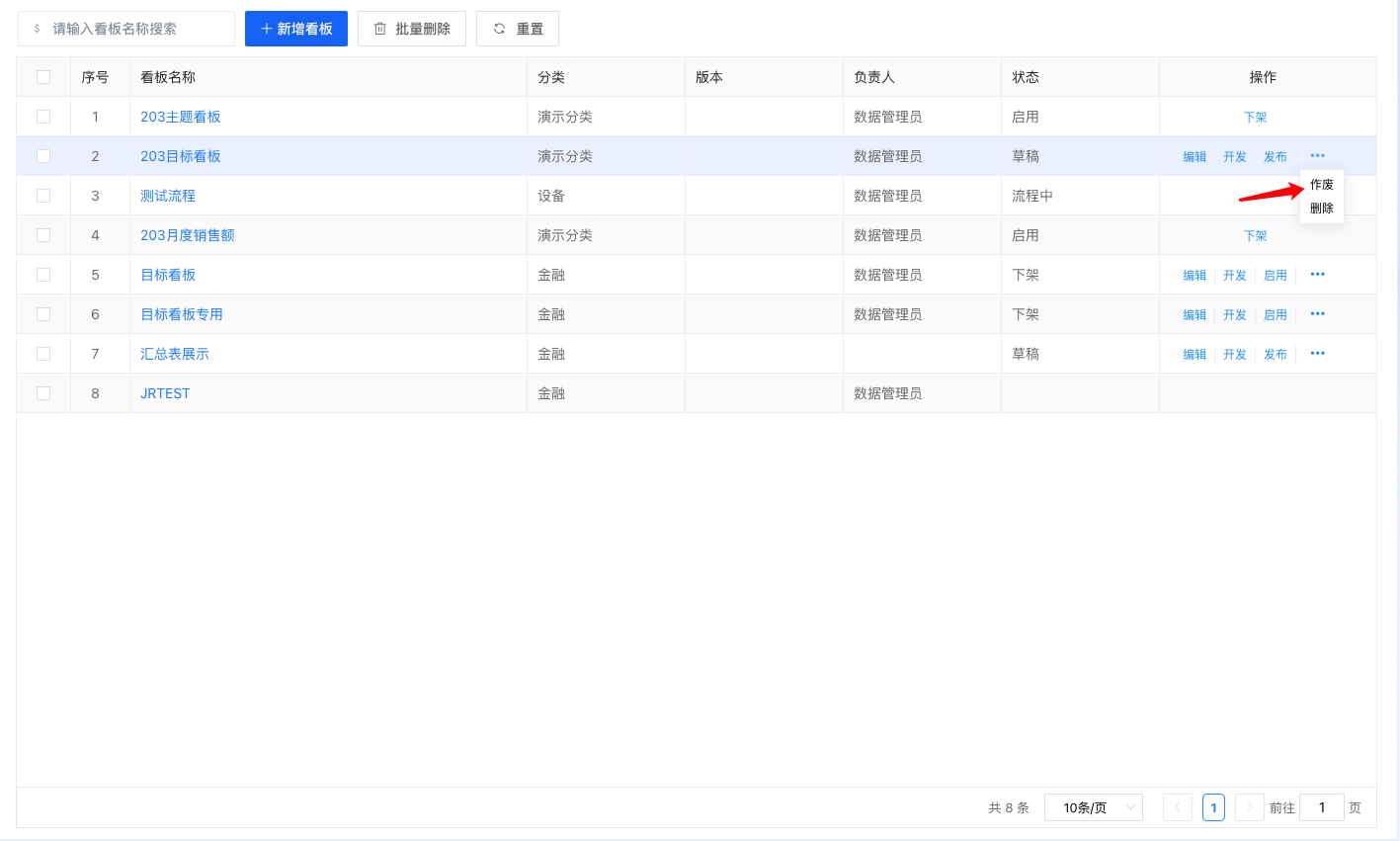Click the next page arrow in pagination
1400x841 pixels.
coord(1249,807)
